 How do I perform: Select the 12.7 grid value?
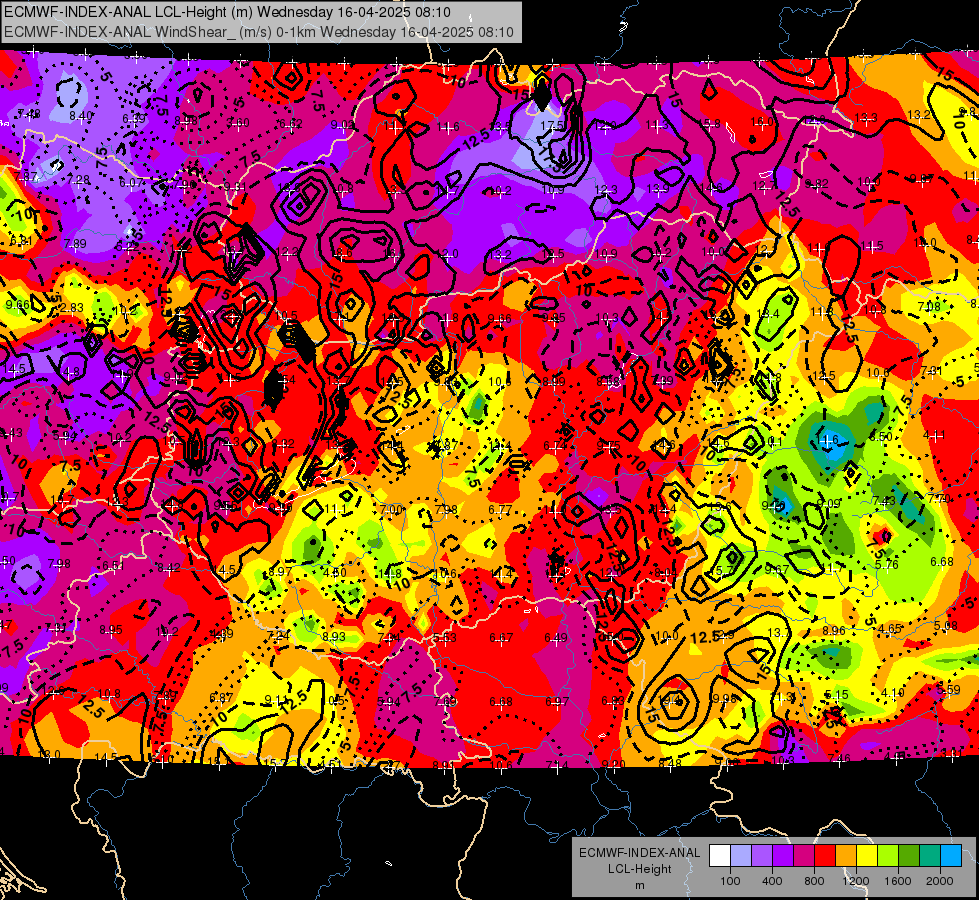[764, 185]
